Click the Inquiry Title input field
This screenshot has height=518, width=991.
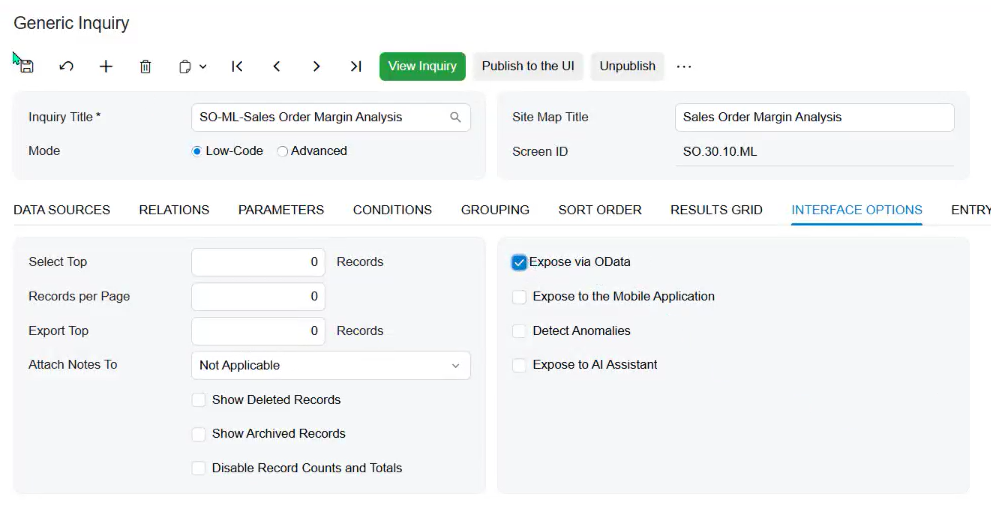331,117
